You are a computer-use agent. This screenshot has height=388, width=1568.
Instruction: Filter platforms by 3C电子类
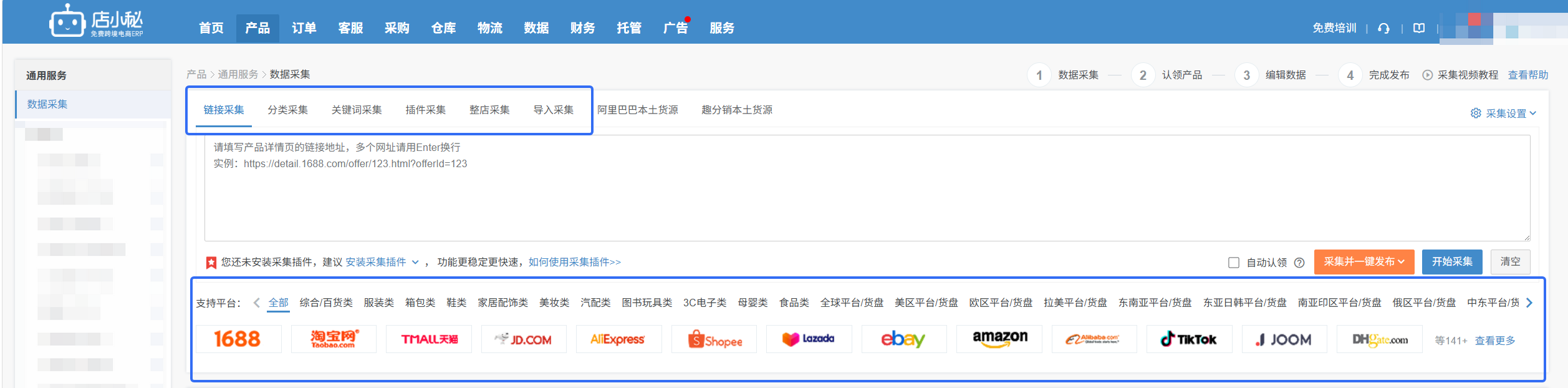tap(705, 303)
